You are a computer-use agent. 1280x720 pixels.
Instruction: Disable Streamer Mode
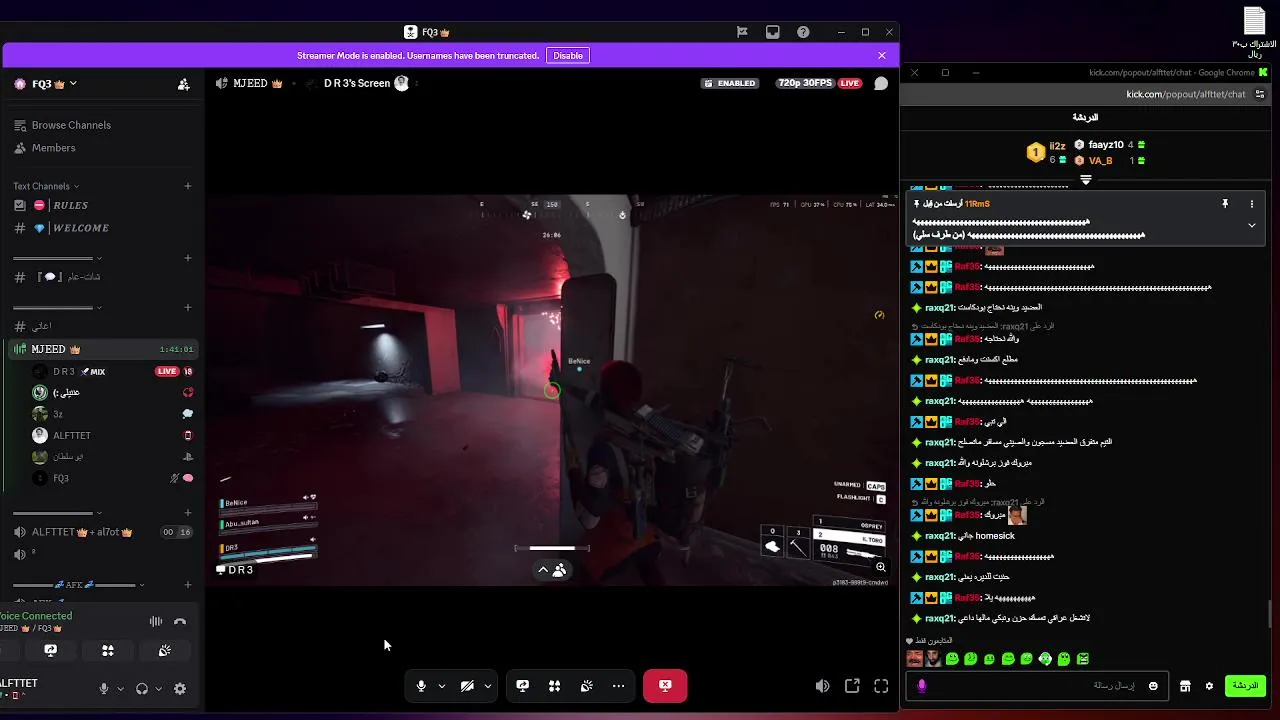[568, 56]
